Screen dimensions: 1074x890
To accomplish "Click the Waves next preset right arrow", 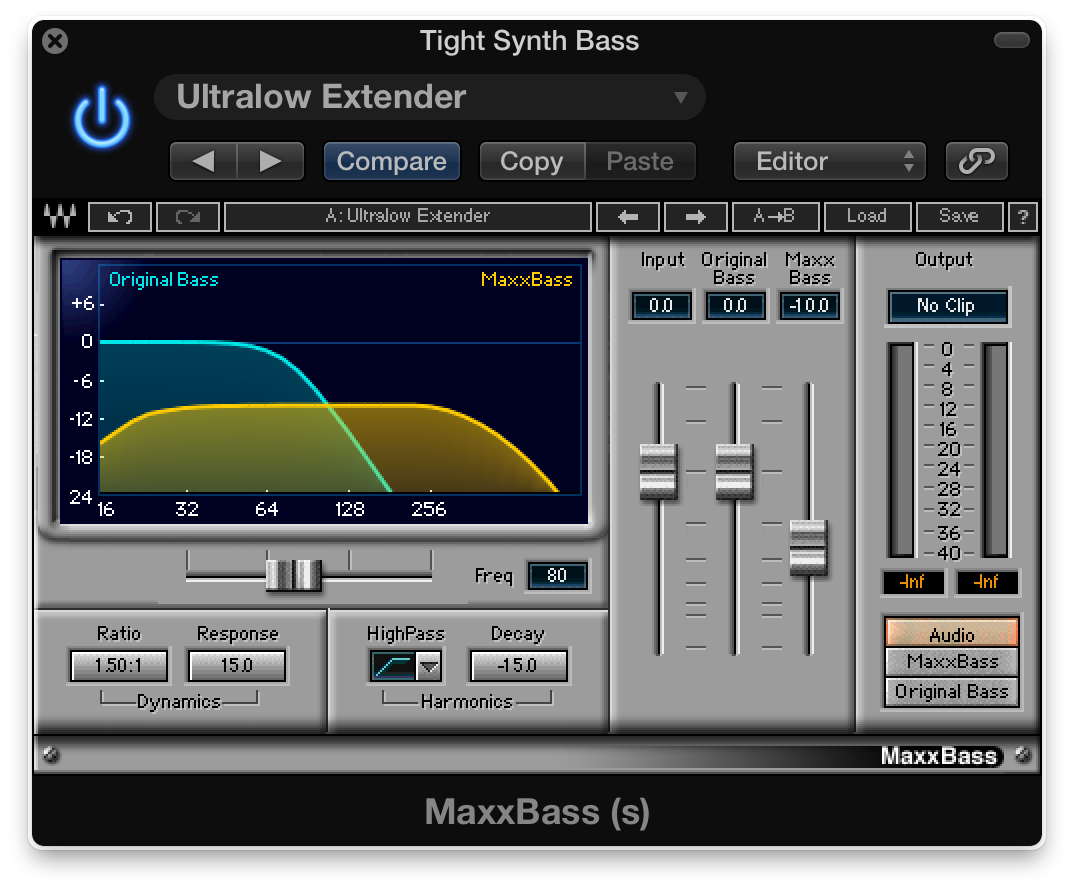I will (695, 217).
